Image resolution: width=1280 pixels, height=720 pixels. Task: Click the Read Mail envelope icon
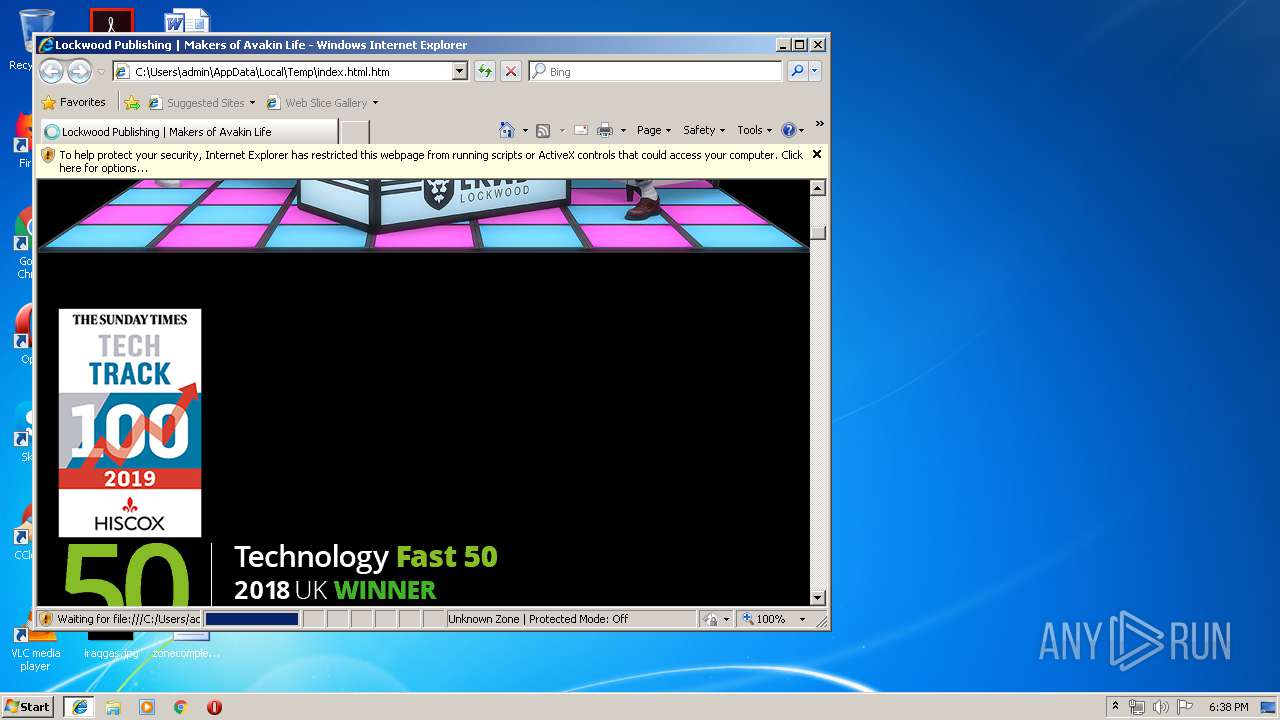580,130
